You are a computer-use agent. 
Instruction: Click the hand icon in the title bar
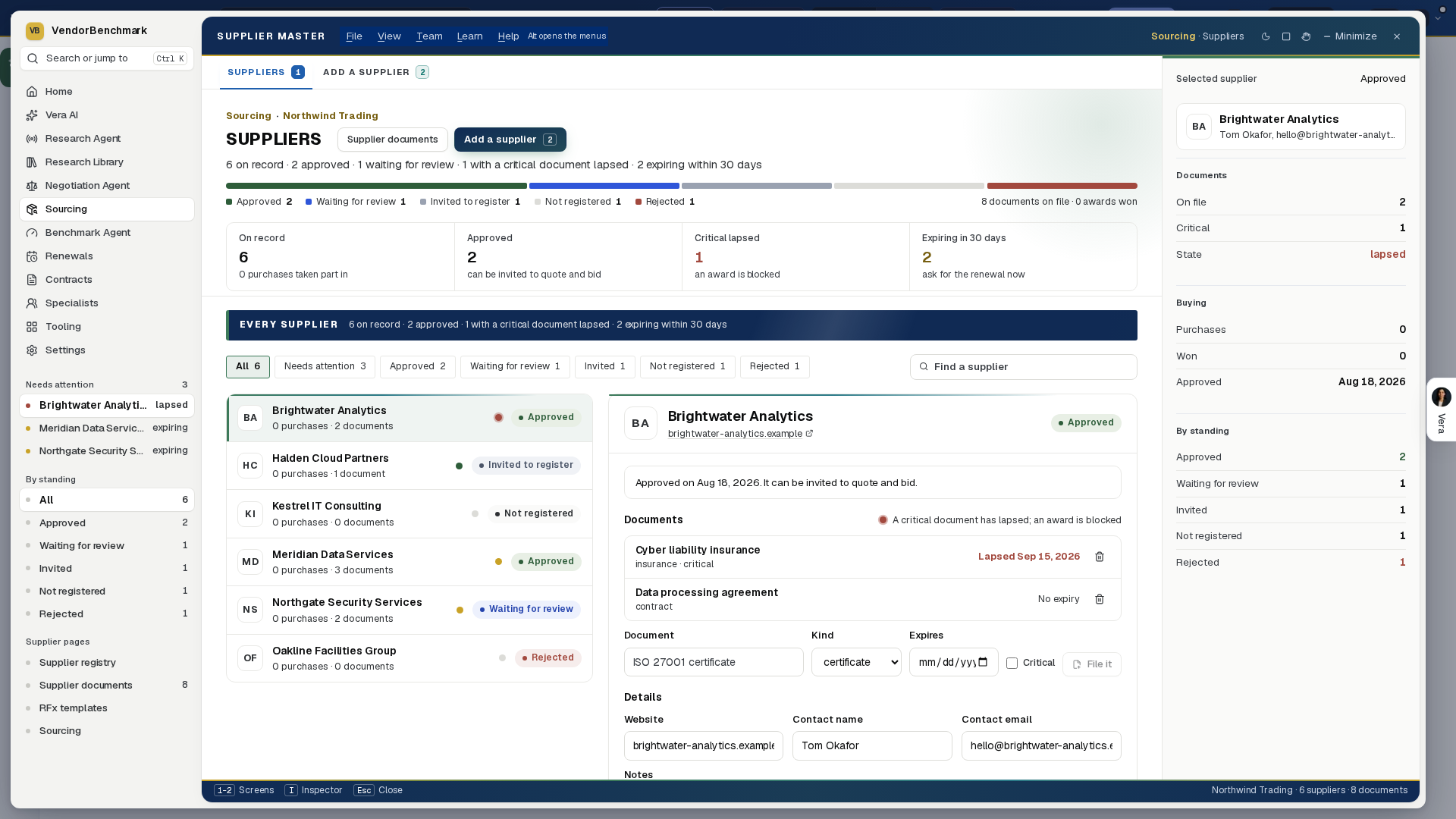tap(1306, 36)
